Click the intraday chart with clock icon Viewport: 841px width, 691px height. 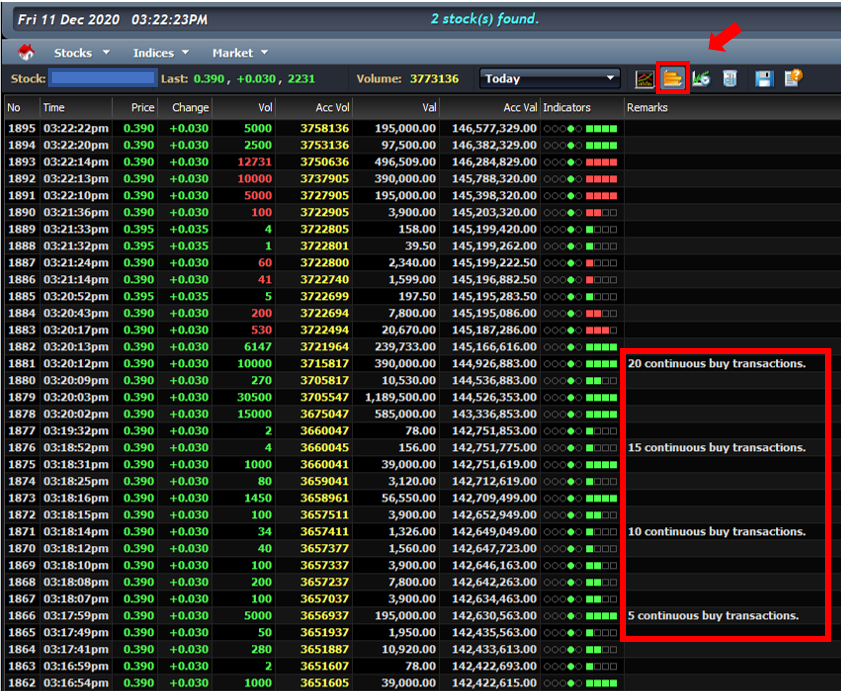coord(700,78)
